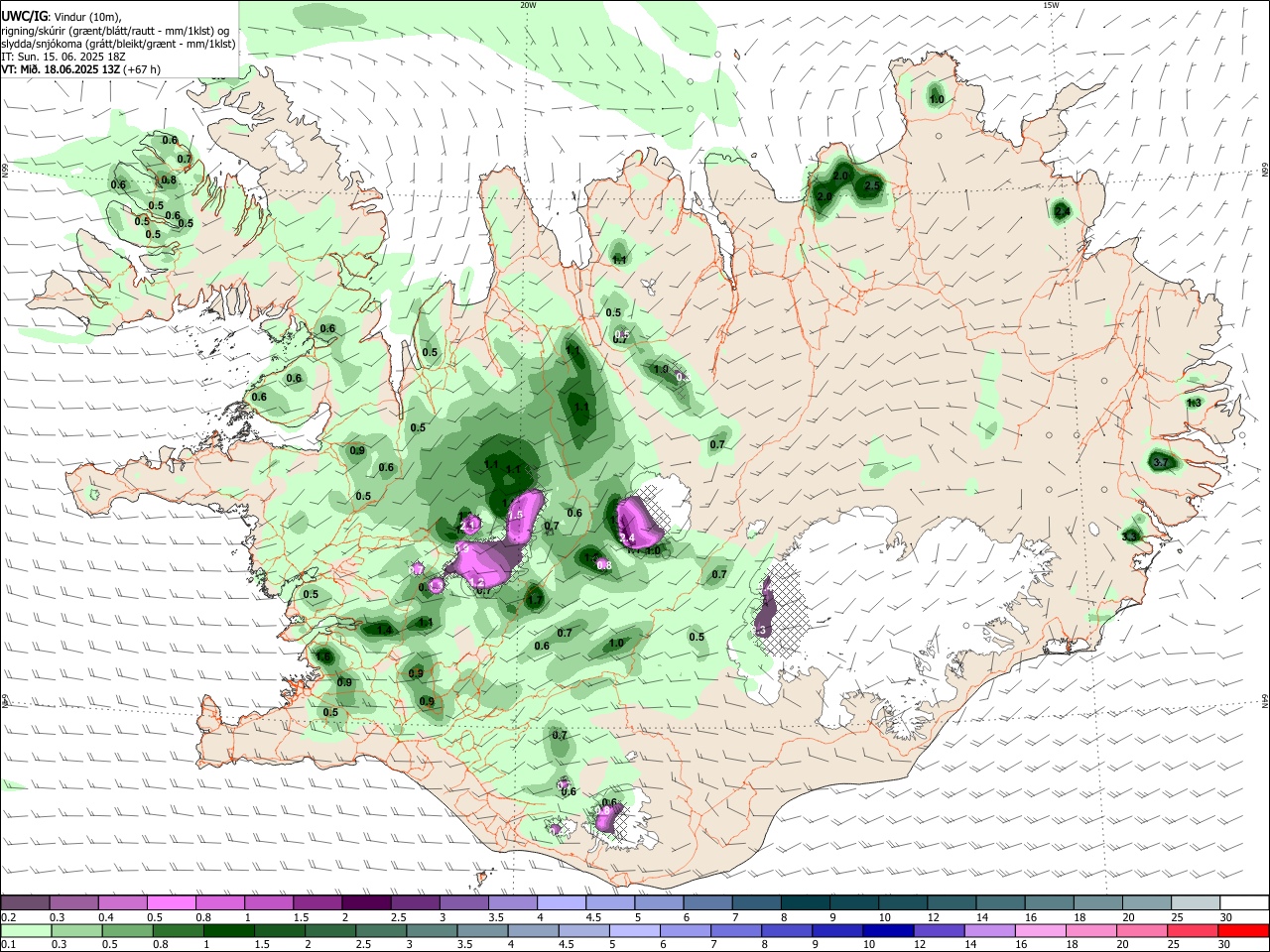
Task: Select the '0.7' value in the Westfjords
Action: click(185, 159)
